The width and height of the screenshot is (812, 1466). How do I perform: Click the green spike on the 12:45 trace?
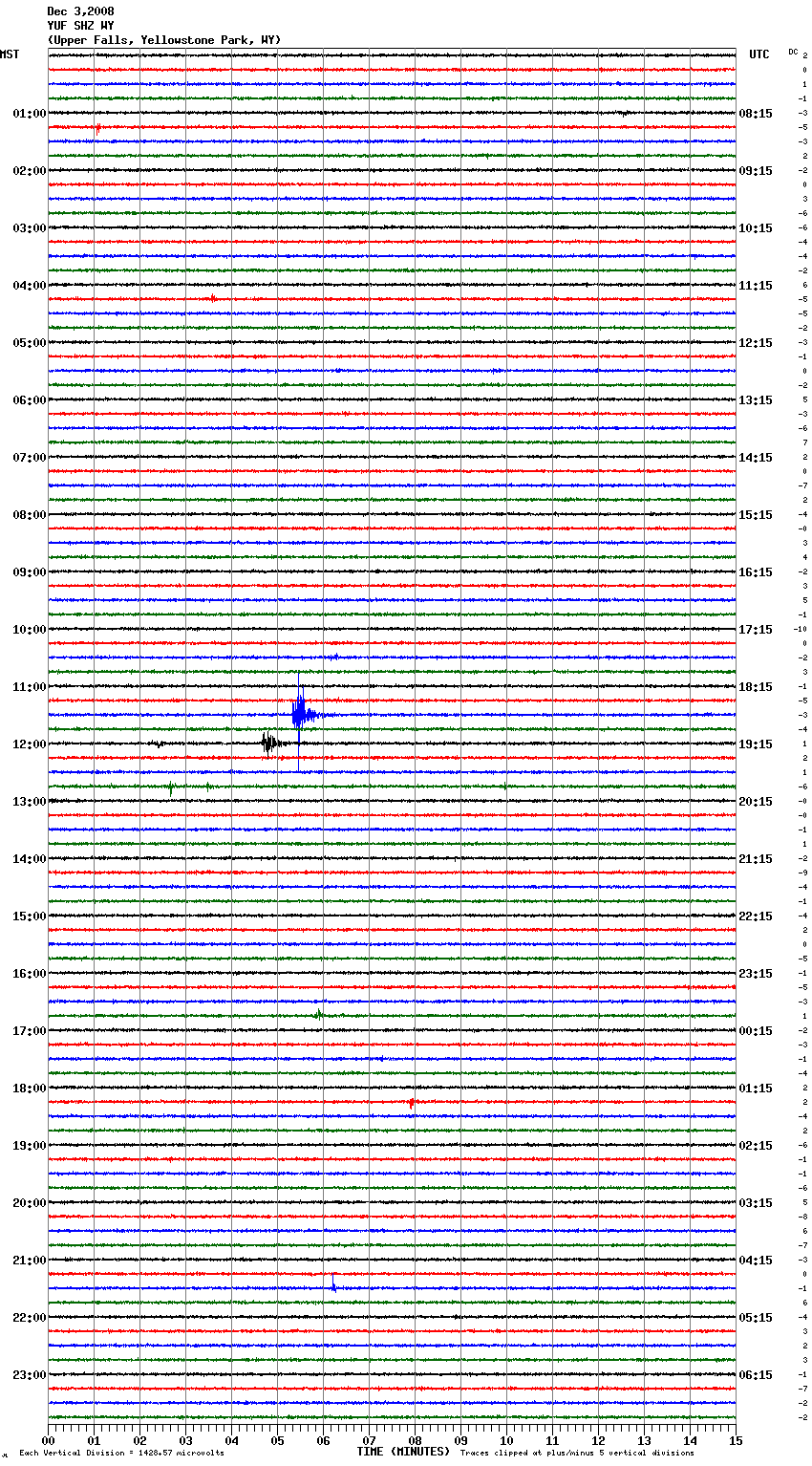(x=171, y=787)
